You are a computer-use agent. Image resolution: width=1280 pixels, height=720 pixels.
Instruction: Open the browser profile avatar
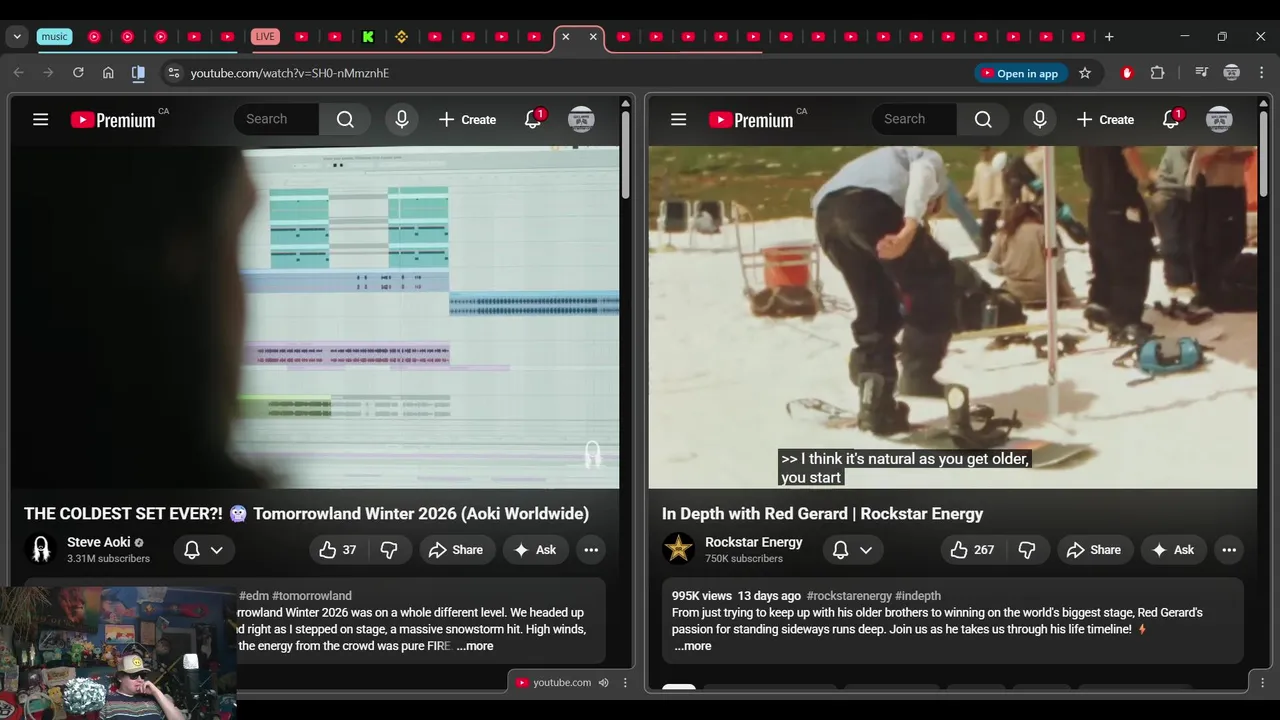(x=1232, y=73)
